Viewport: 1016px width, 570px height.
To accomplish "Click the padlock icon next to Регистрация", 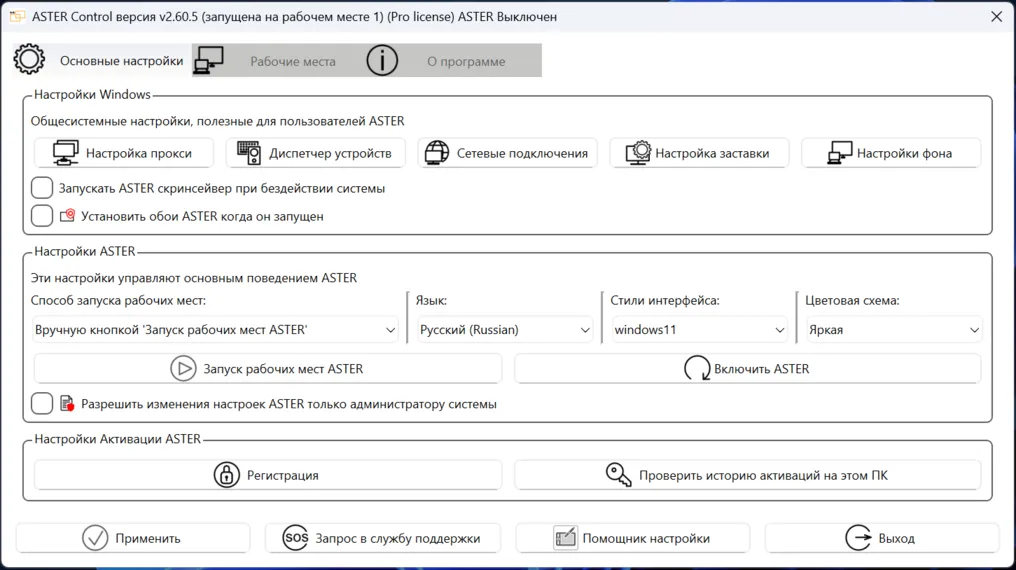I will point(227,475).
